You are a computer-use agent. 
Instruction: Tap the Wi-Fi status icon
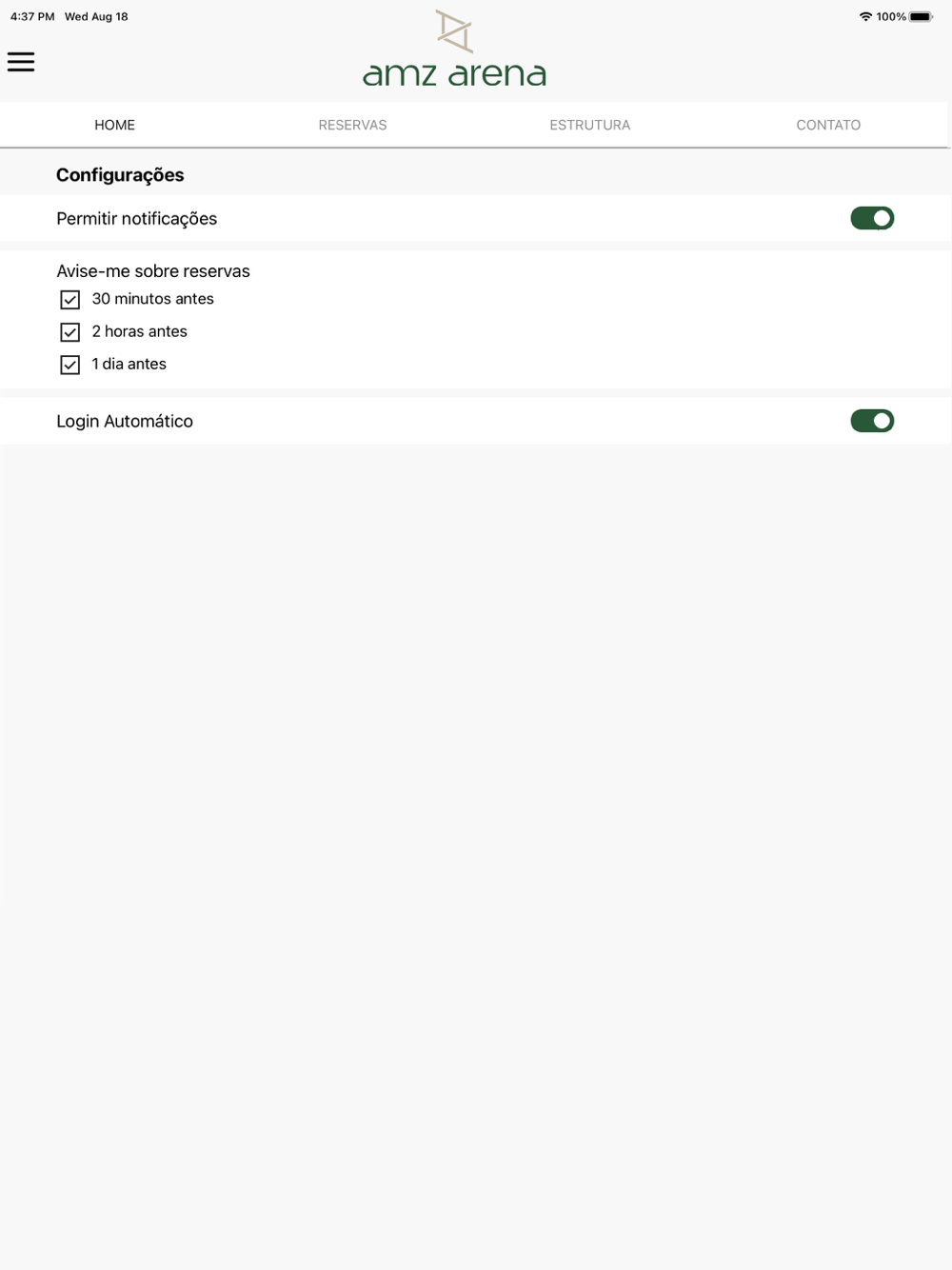865,16
